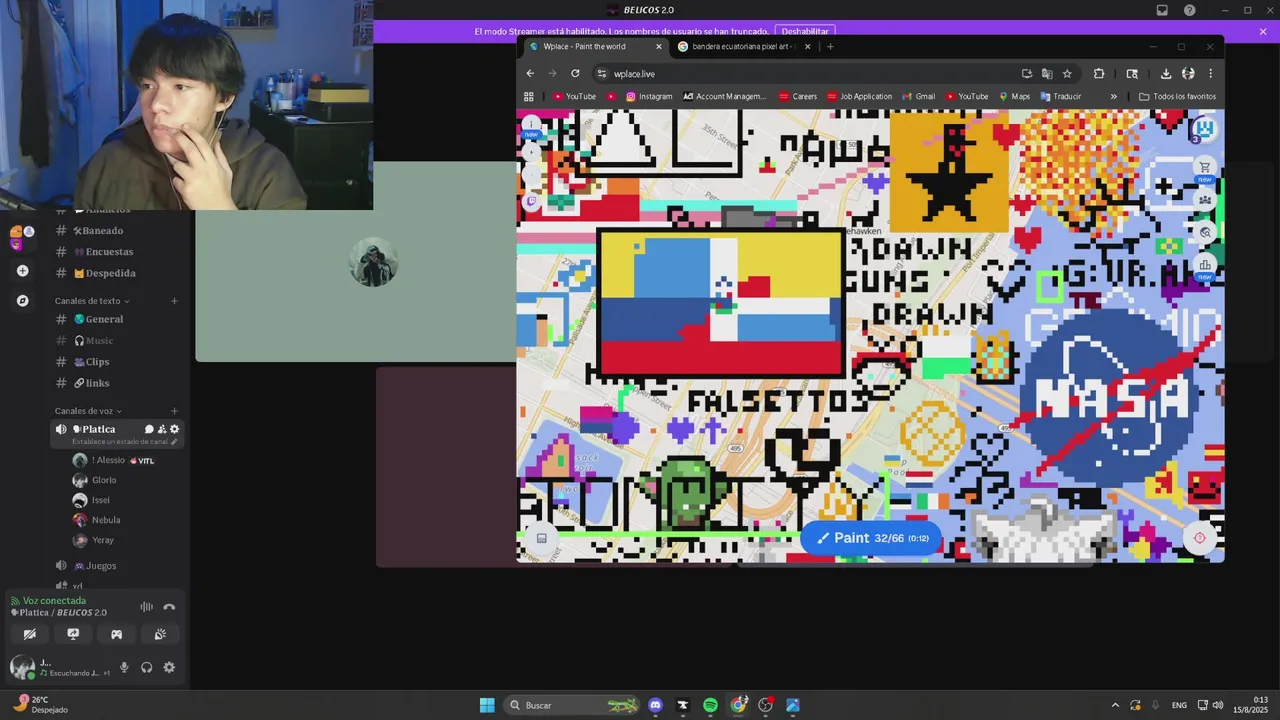Open Discord user settings gear

point(169,668)
